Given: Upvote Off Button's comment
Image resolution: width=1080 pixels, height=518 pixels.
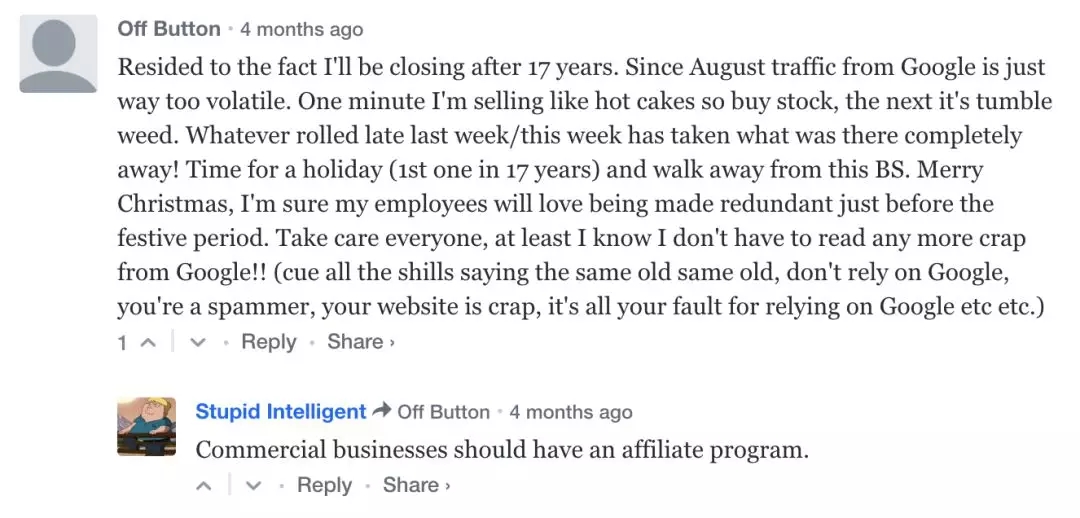Looking at the screenshot, I should click(x=148, y=343).
